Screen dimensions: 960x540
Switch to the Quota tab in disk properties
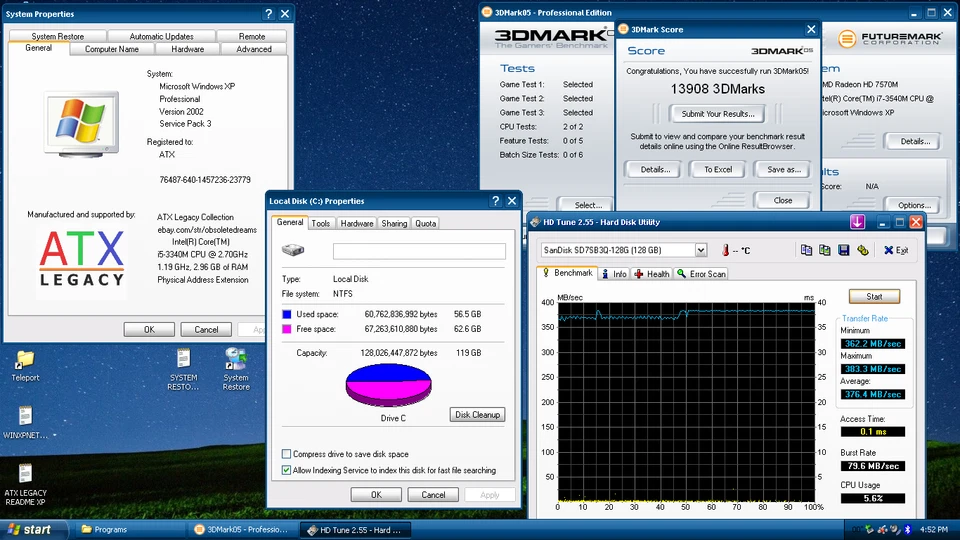(426, 223)
